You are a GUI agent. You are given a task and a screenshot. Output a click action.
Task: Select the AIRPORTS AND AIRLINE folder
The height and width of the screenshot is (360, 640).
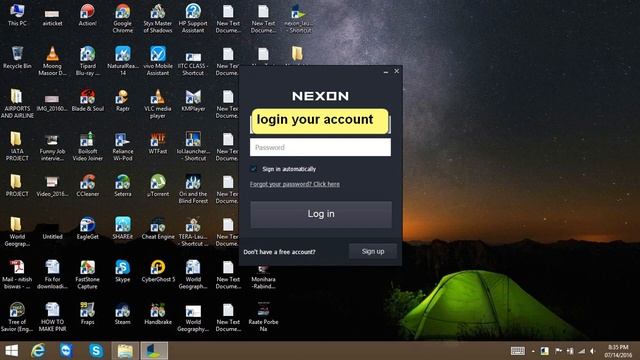coord(17,104)
